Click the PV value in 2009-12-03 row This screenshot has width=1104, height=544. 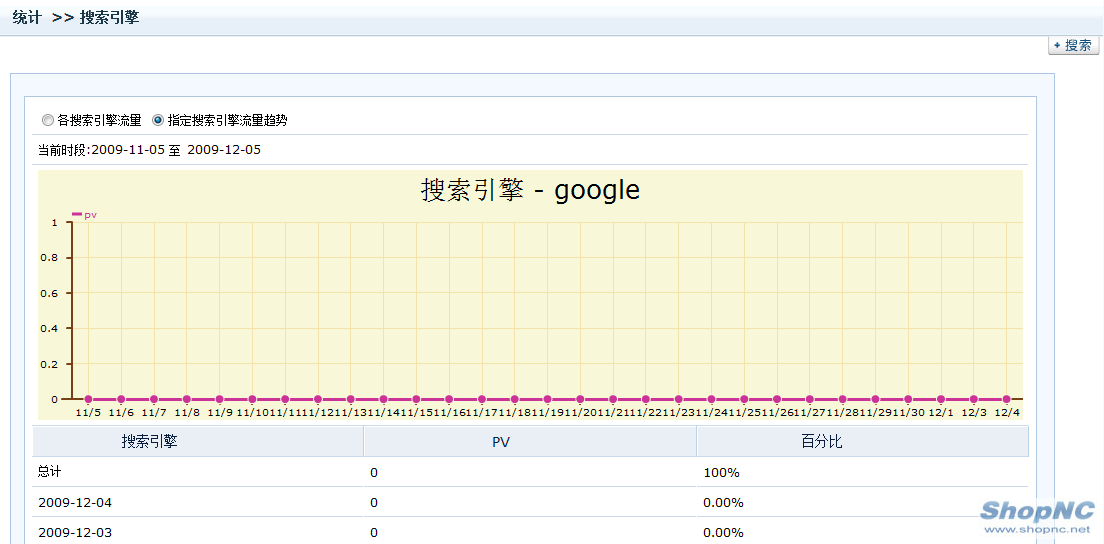(374, 532)
